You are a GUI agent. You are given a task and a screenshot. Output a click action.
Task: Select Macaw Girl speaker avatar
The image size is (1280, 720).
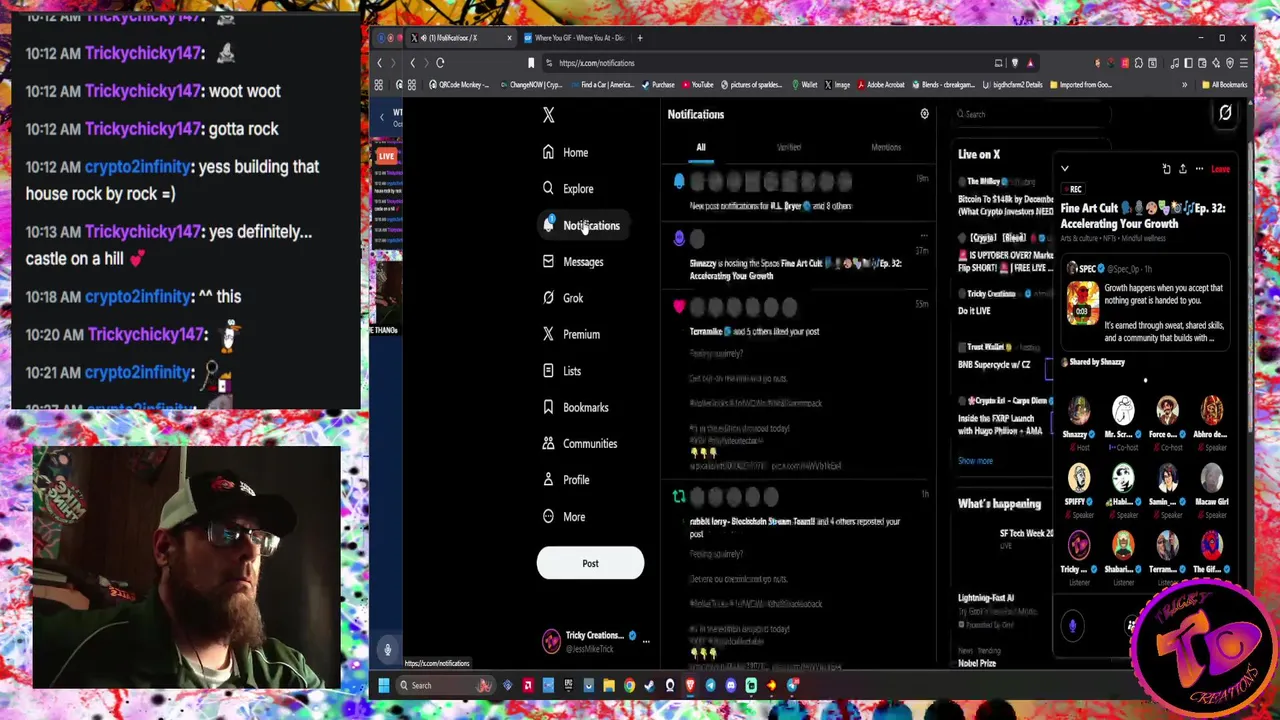1211,477
